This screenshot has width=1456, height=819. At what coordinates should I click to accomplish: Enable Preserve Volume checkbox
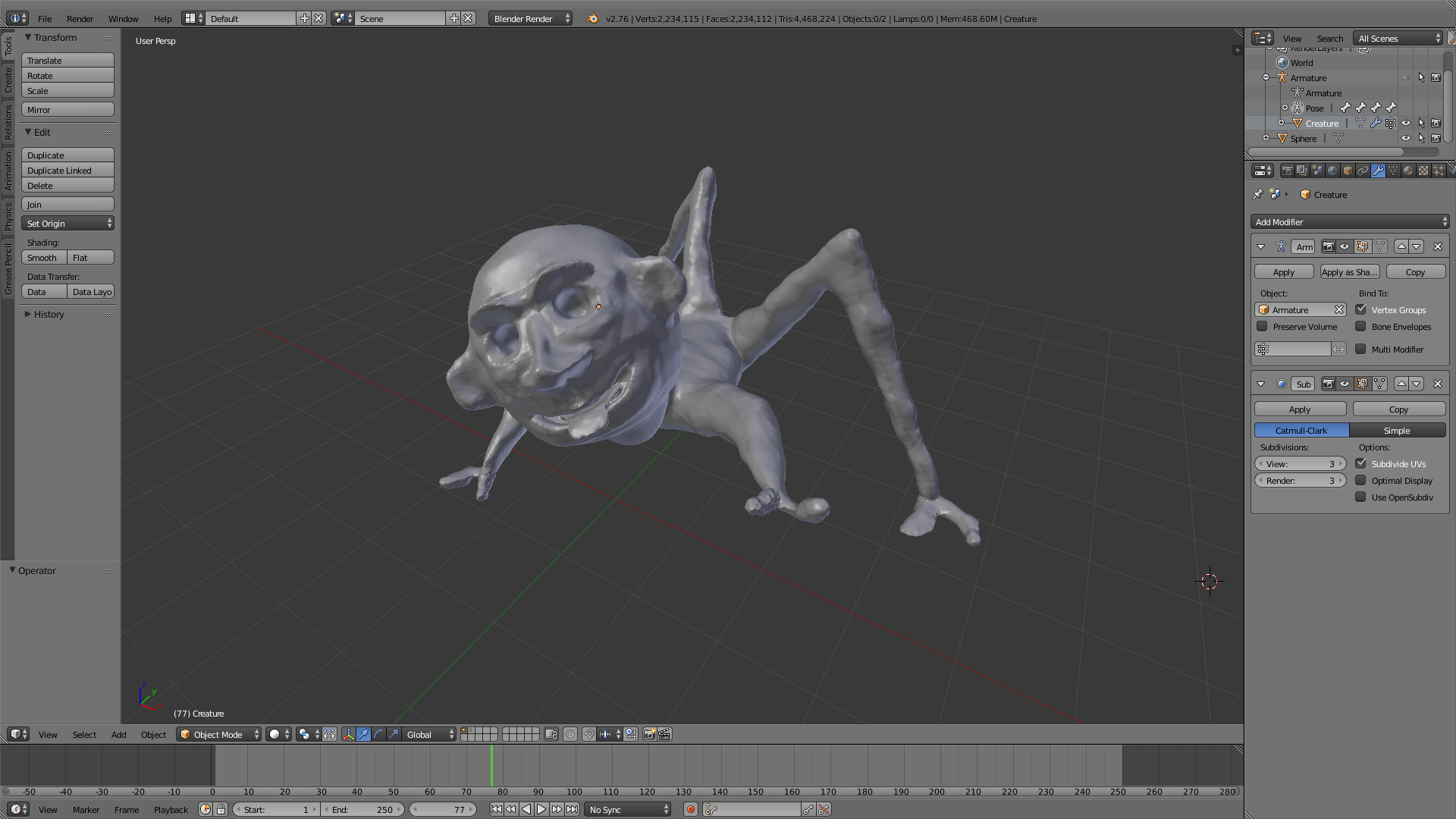pos(1262,327)
